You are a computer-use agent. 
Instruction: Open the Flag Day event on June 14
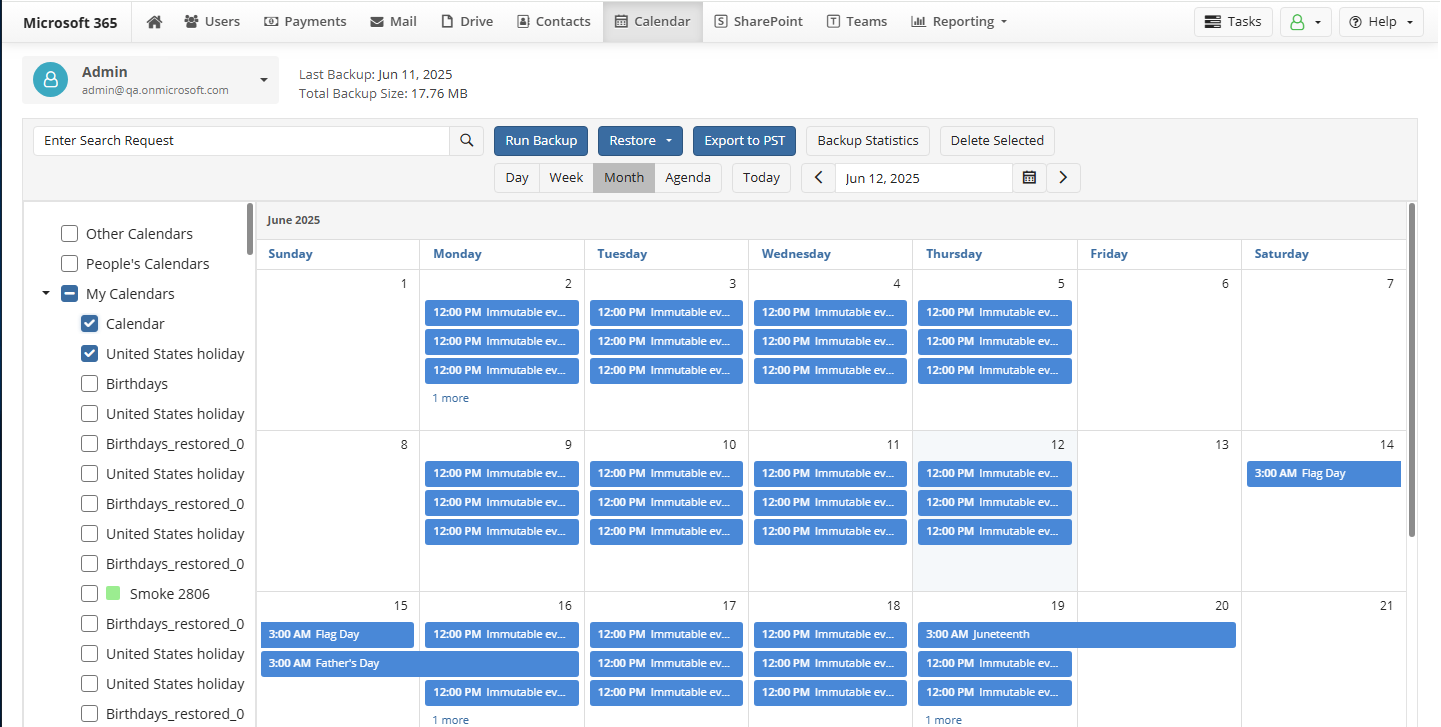[x=1324, y=474]
